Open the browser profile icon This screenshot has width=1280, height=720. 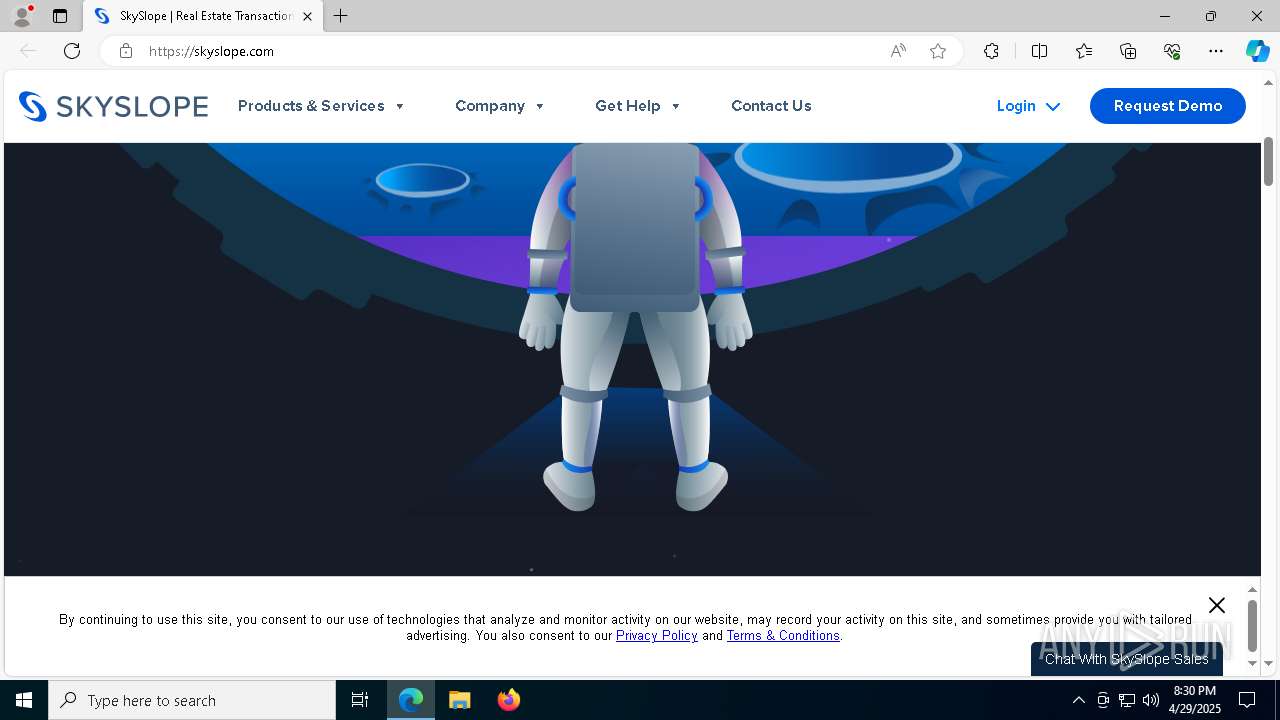22,16
